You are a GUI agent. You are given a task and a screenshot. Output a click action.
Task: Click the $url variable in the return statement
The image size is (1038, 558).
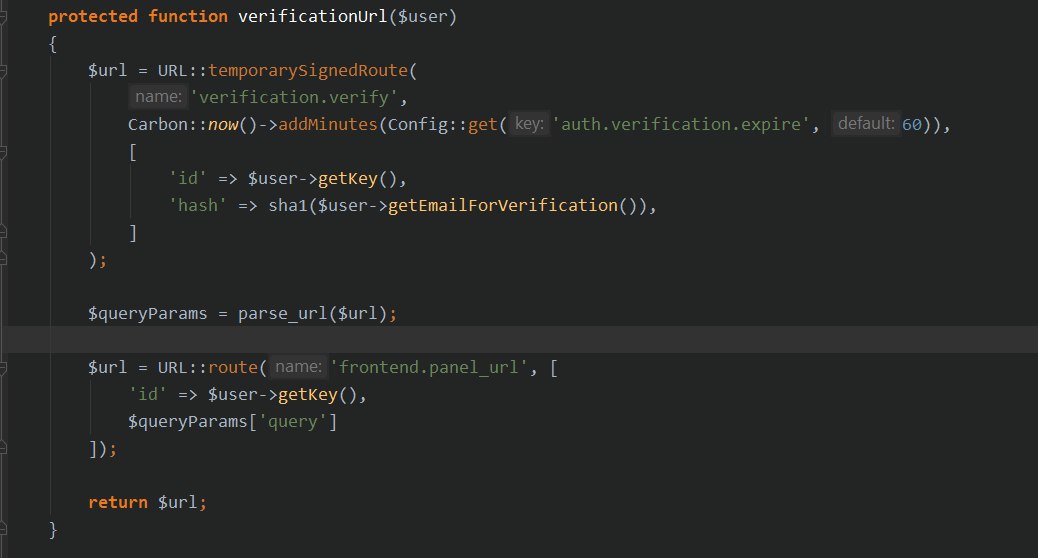(x=177, y=502)
